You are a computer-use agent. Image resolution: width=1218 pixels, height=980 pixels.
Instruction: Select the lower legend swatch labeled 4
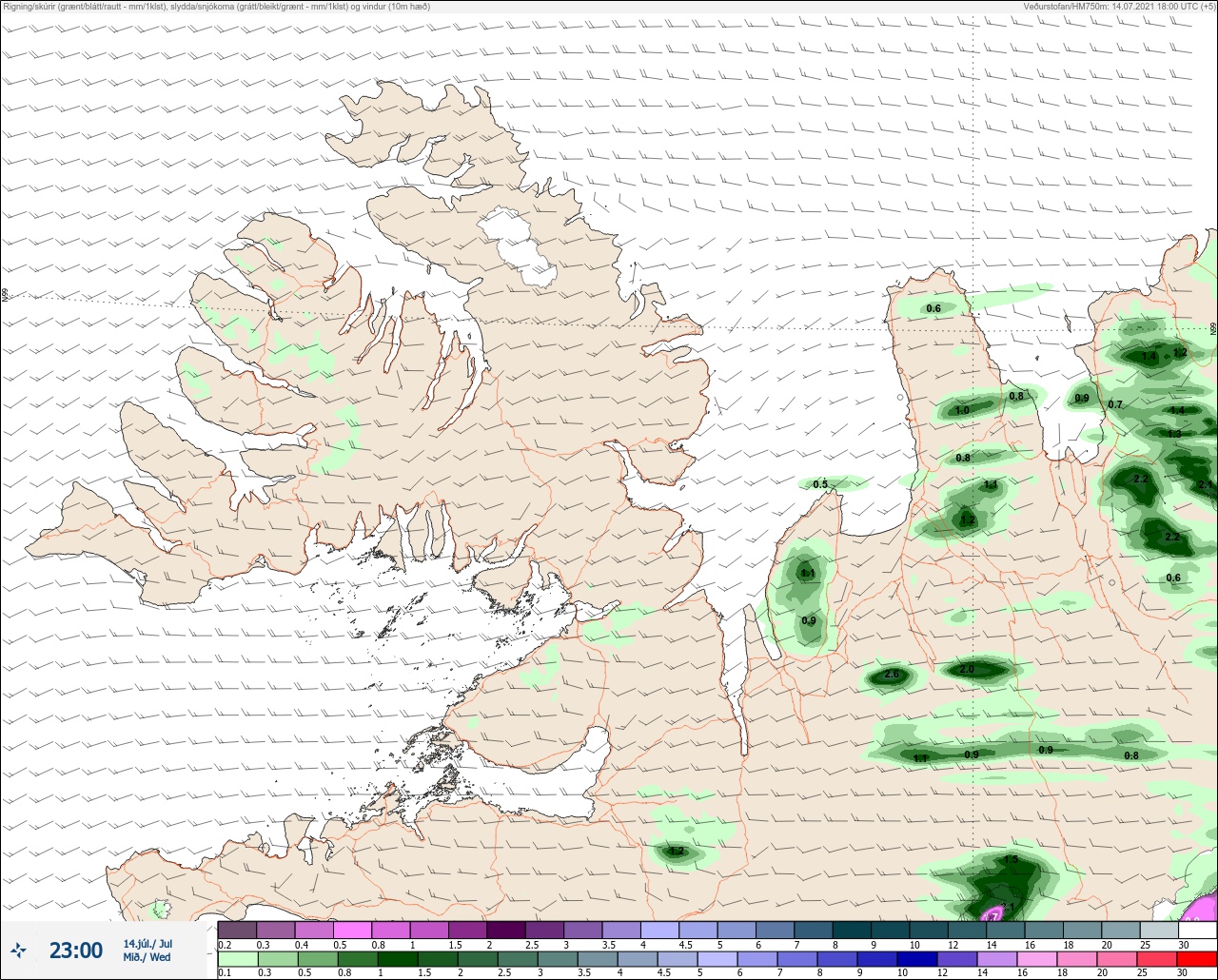click(x=638, y=959)
